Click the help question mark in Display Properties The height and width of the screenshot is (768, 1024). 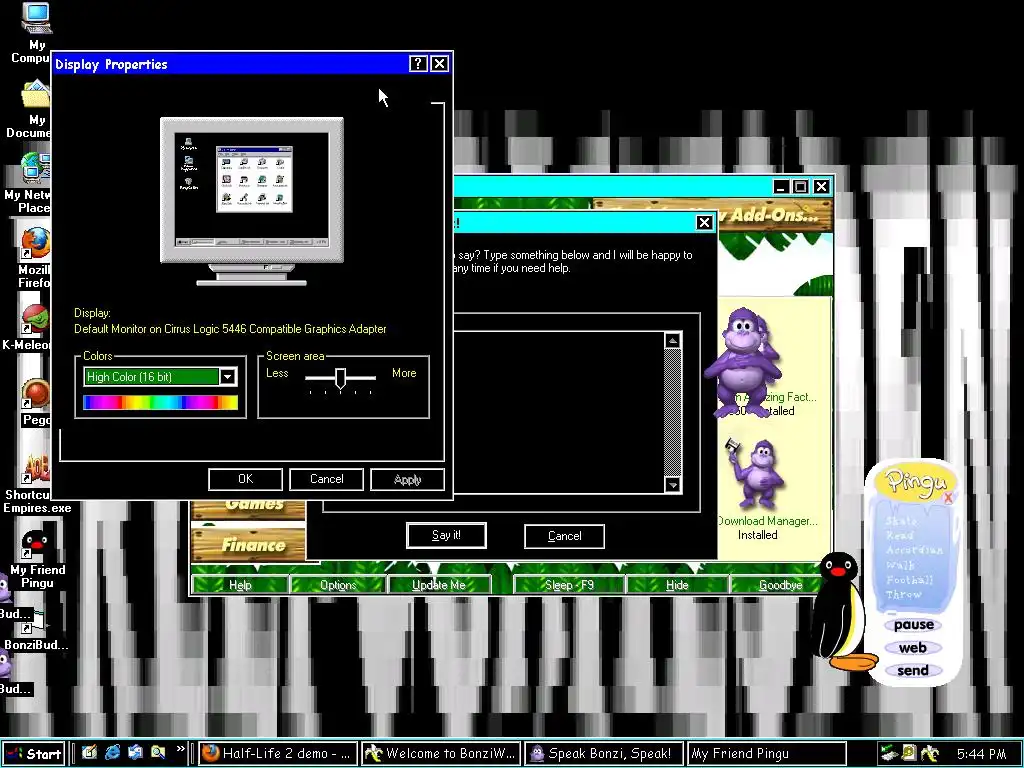tap(418, 63)
